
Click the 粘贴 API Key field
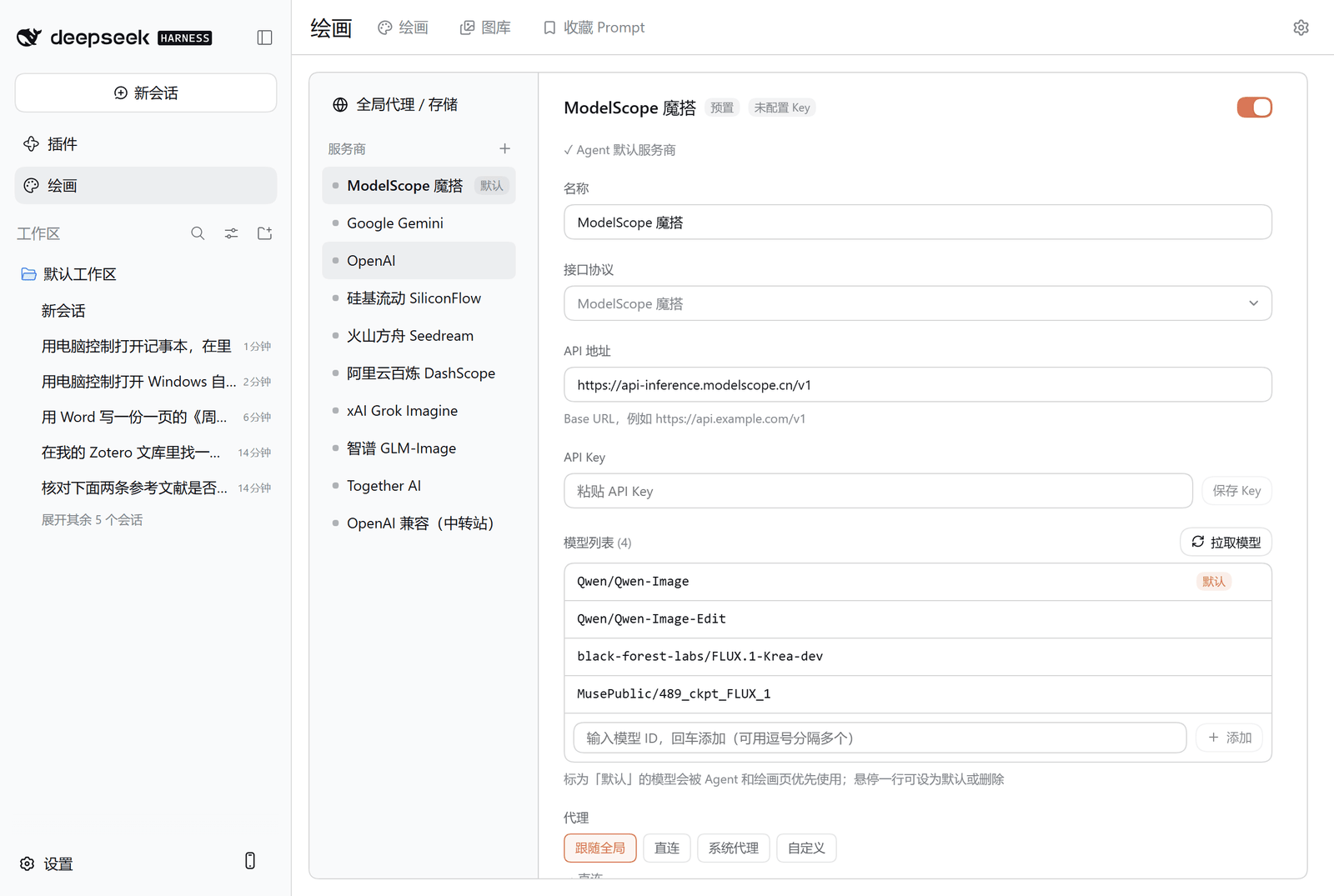pyautogui.click(x=879, y=491)
